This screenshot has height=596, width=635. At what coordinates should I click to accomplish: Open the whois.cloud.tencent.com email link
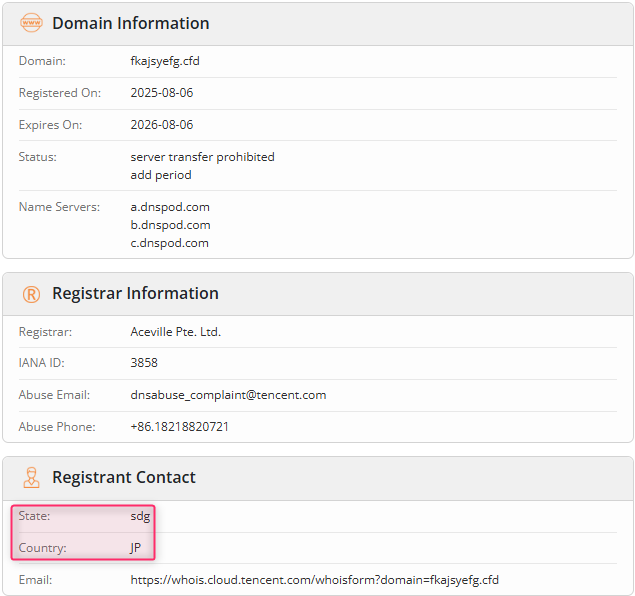[315, 580]
